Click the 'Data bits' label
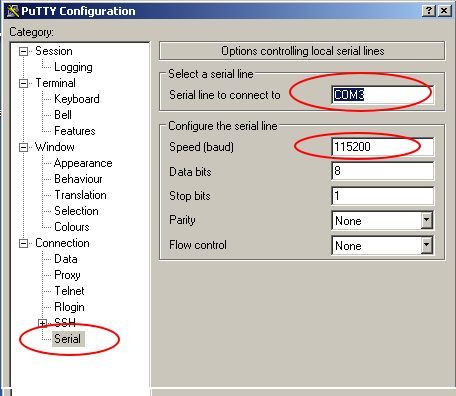Image resolution: width=456 pixels, height=396 pixels. (x=190, y=172)
